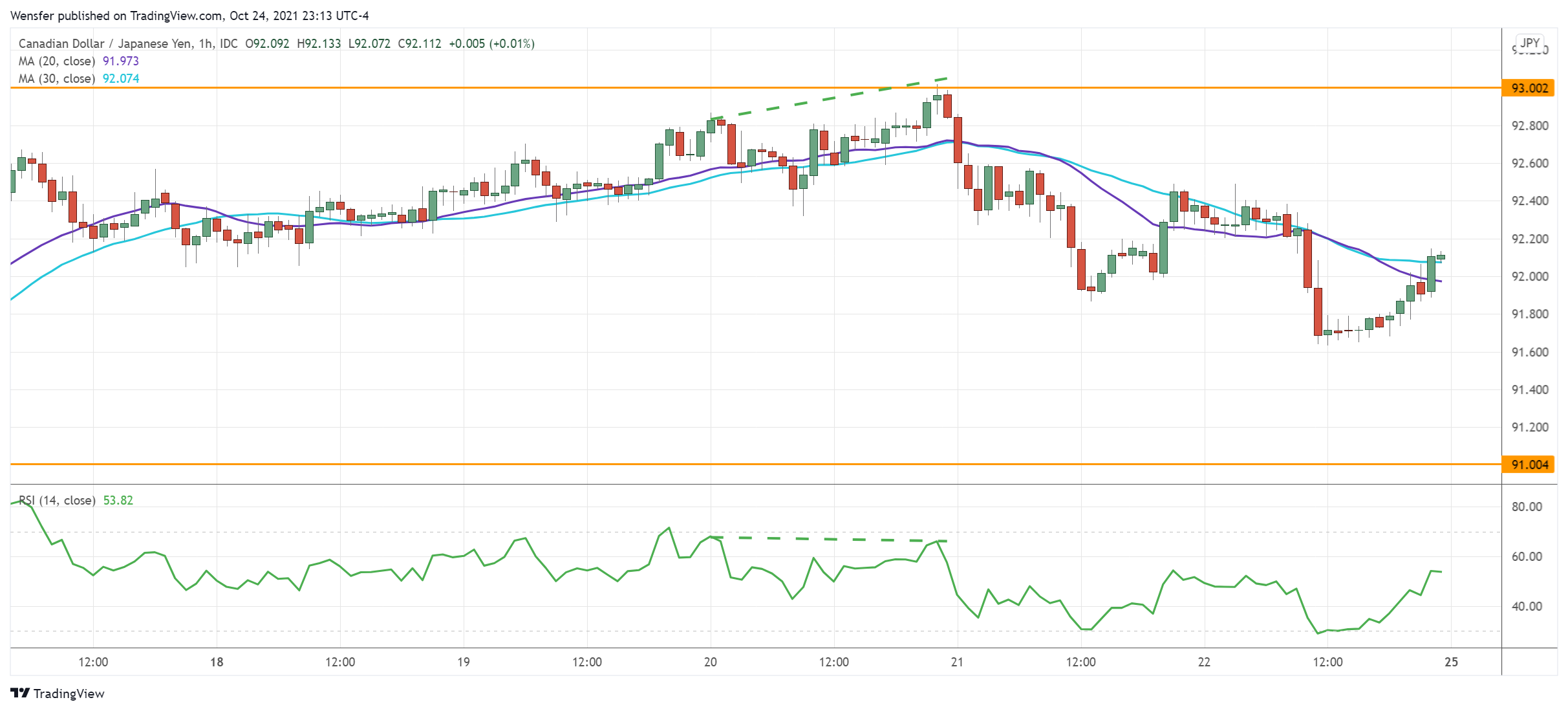Click the orange support line at 91.004

[453, 464]
